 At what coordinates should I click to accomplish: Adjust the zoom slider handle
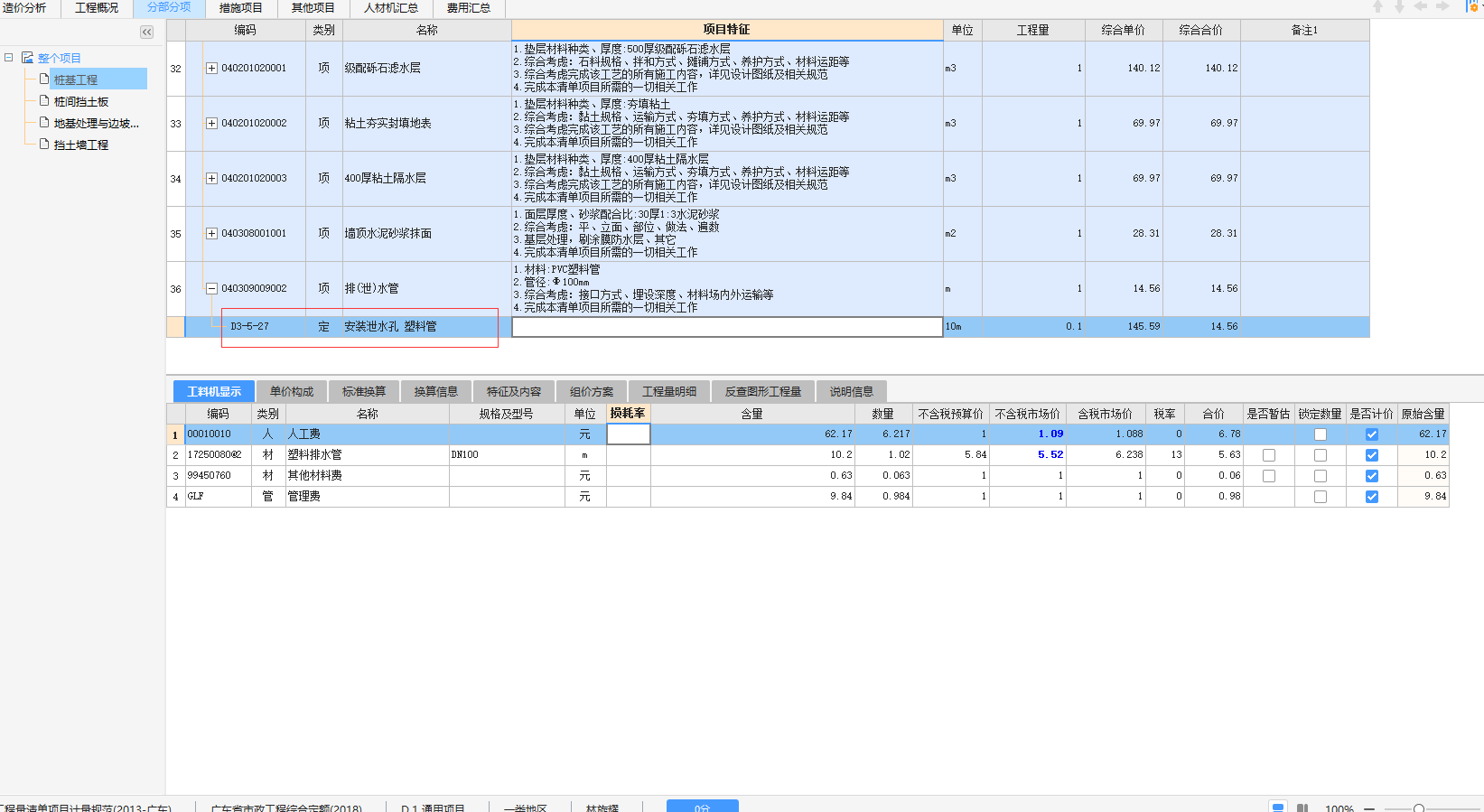tap(1419, 808)
